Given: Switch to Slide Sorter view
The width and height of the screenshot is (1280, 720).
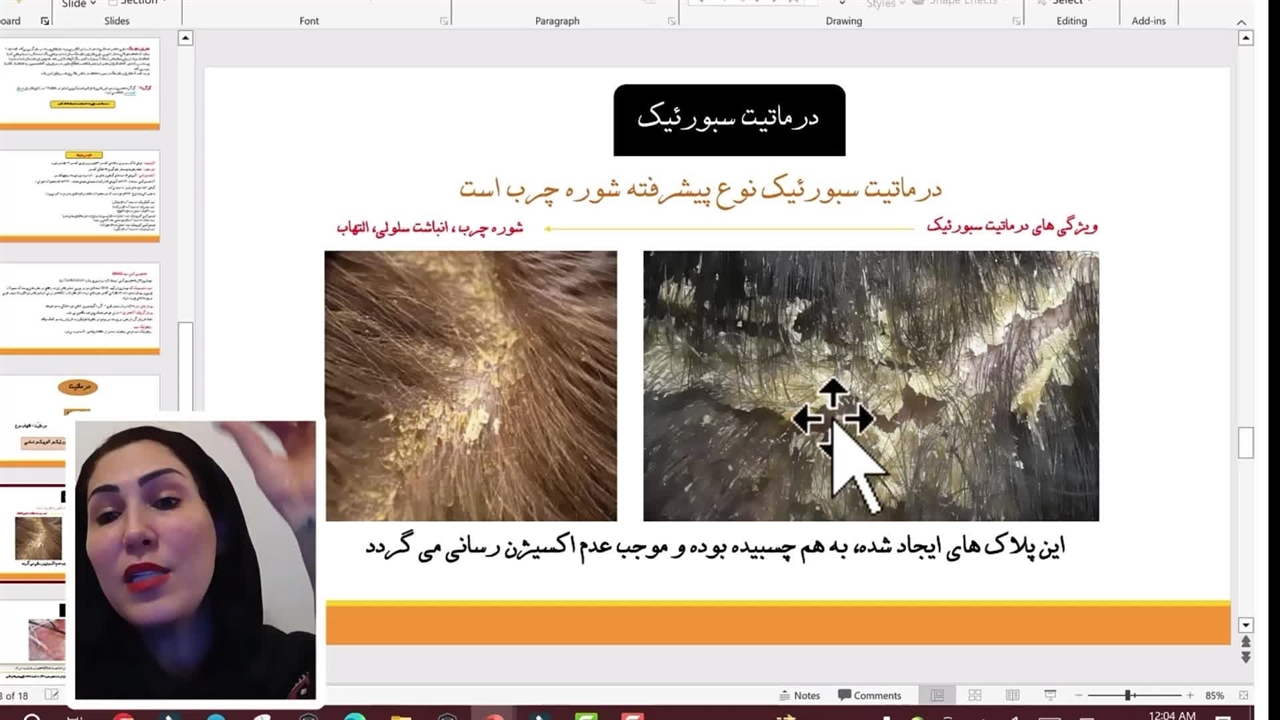Looking at the screenshot, I should tap(975, 695).
